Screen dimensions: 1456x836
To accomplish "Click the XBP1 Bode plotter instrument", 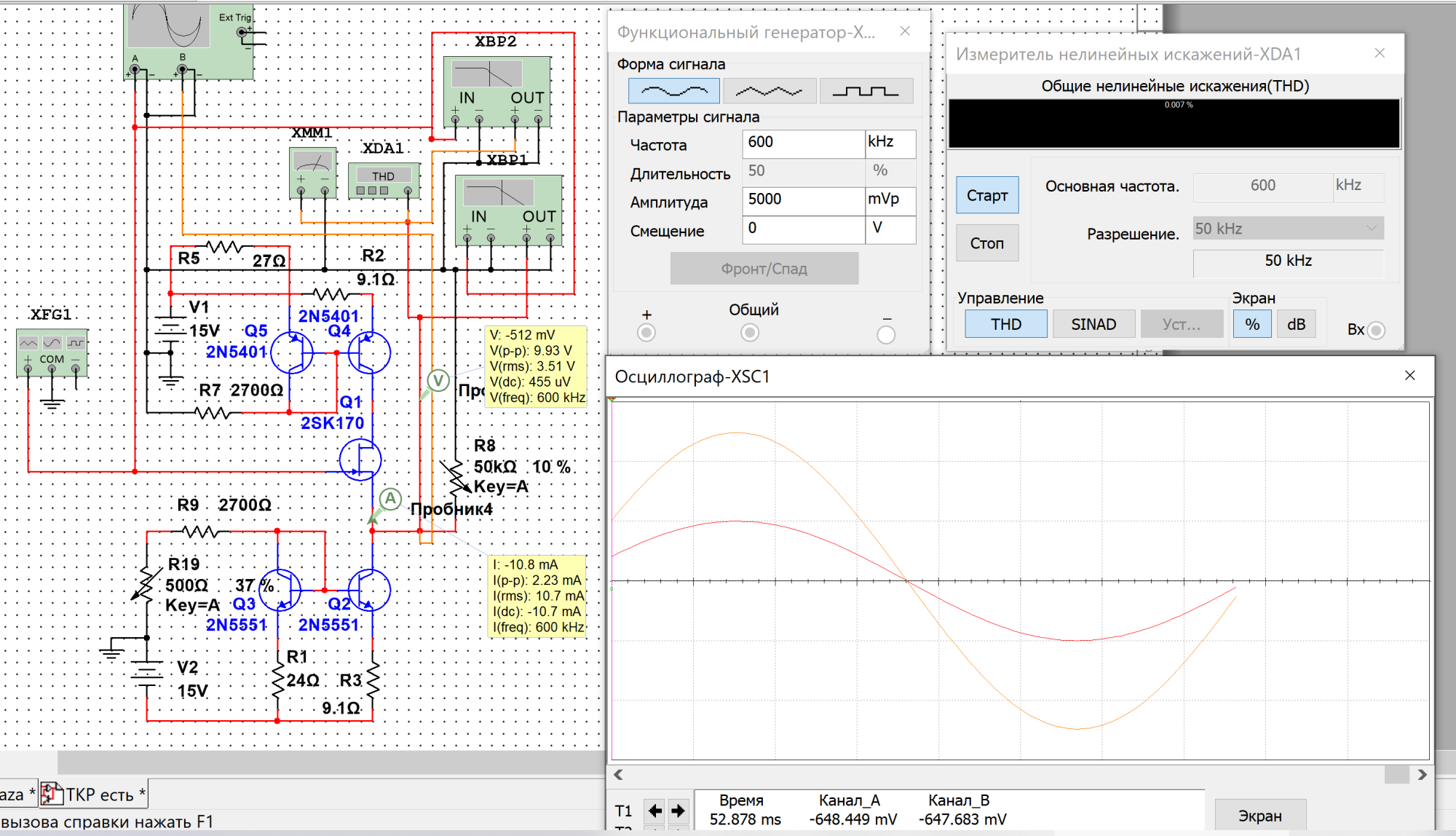I will (508, 210).
